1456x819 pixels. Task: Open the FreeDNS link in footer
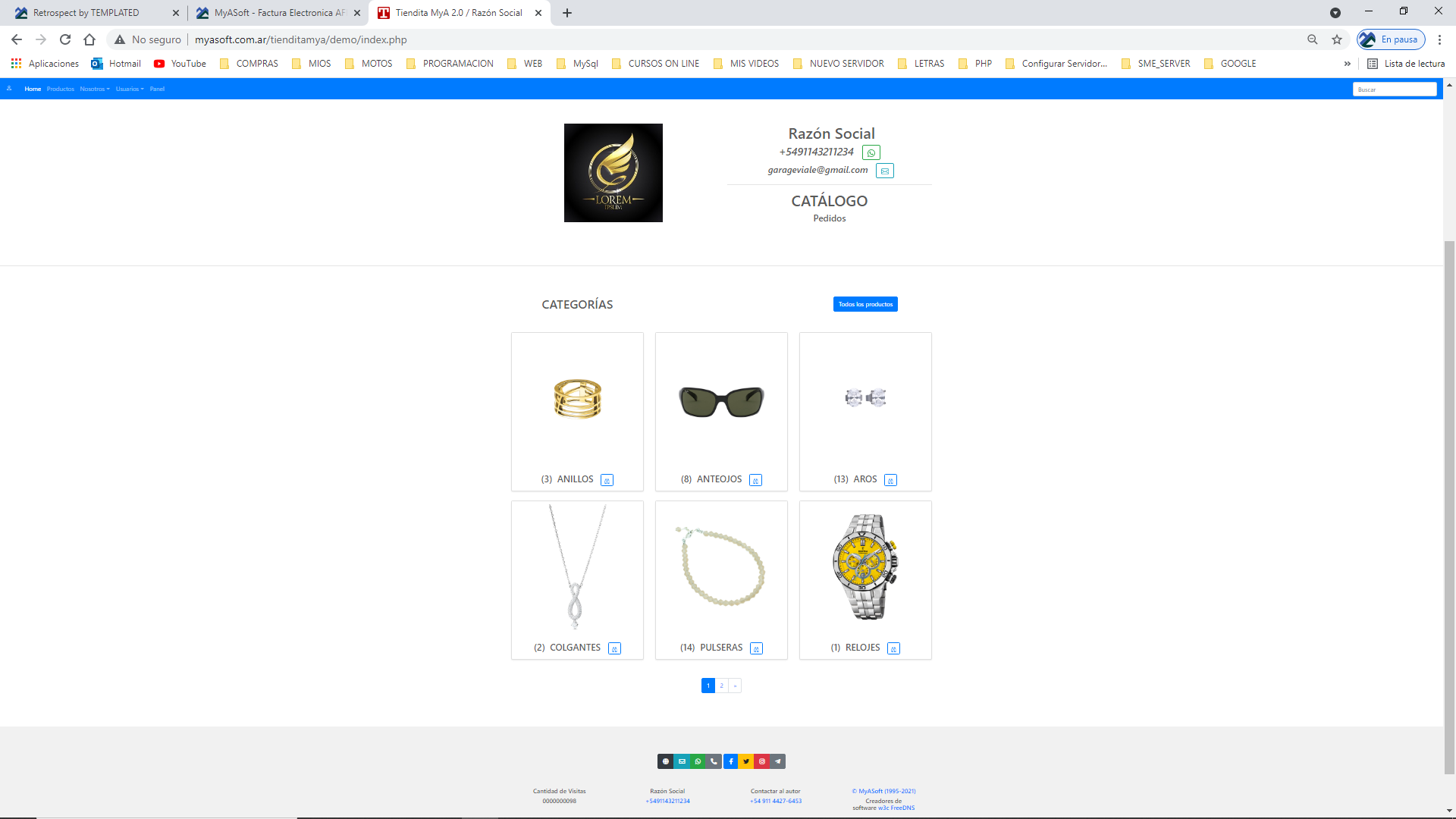pos(902,808)
